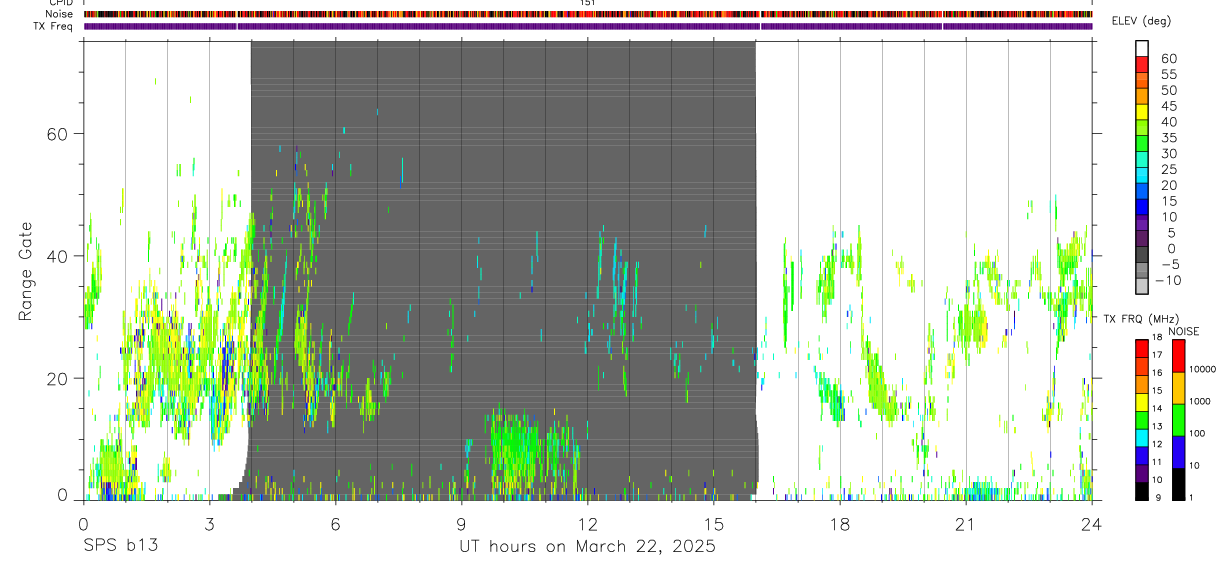The height and width of the screenshot is (567, 1228).
Task: Click the 'Range Gate' y-axis title
Action: (x=25, y=271)
